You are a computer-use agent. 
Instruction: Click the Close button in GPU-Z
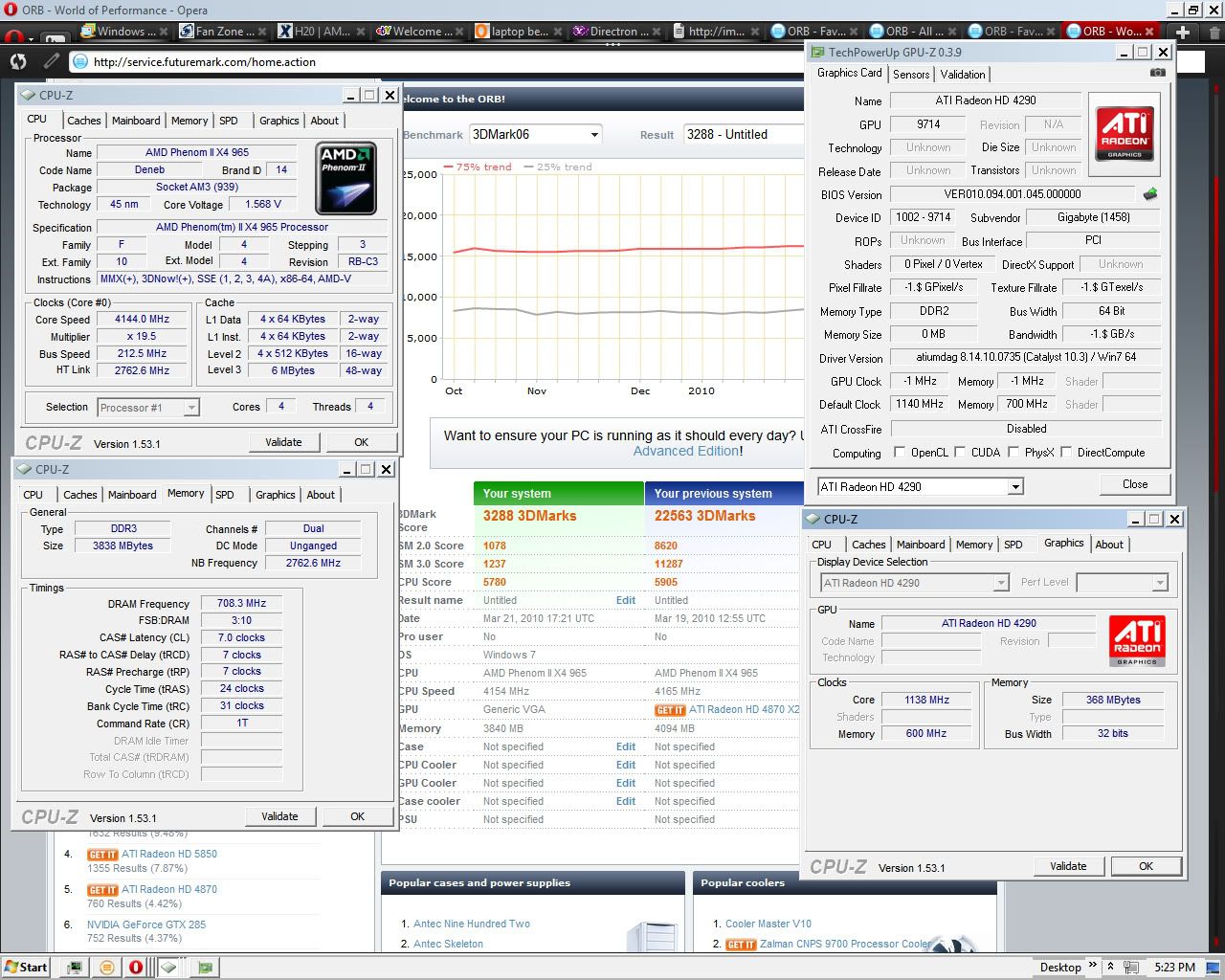[x=1134, y=484]
